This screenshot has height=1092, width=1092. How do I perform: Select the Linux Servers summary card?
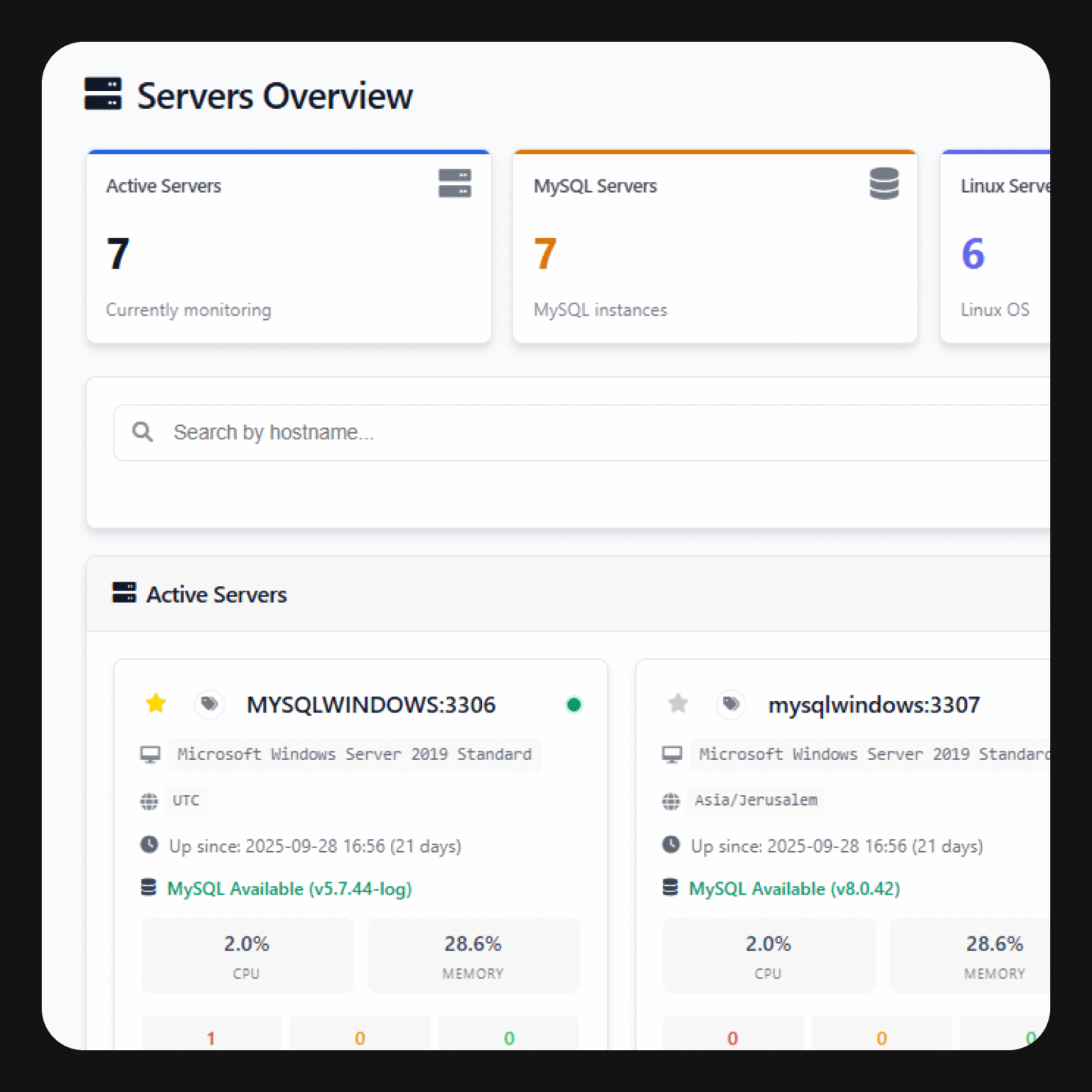995,247
